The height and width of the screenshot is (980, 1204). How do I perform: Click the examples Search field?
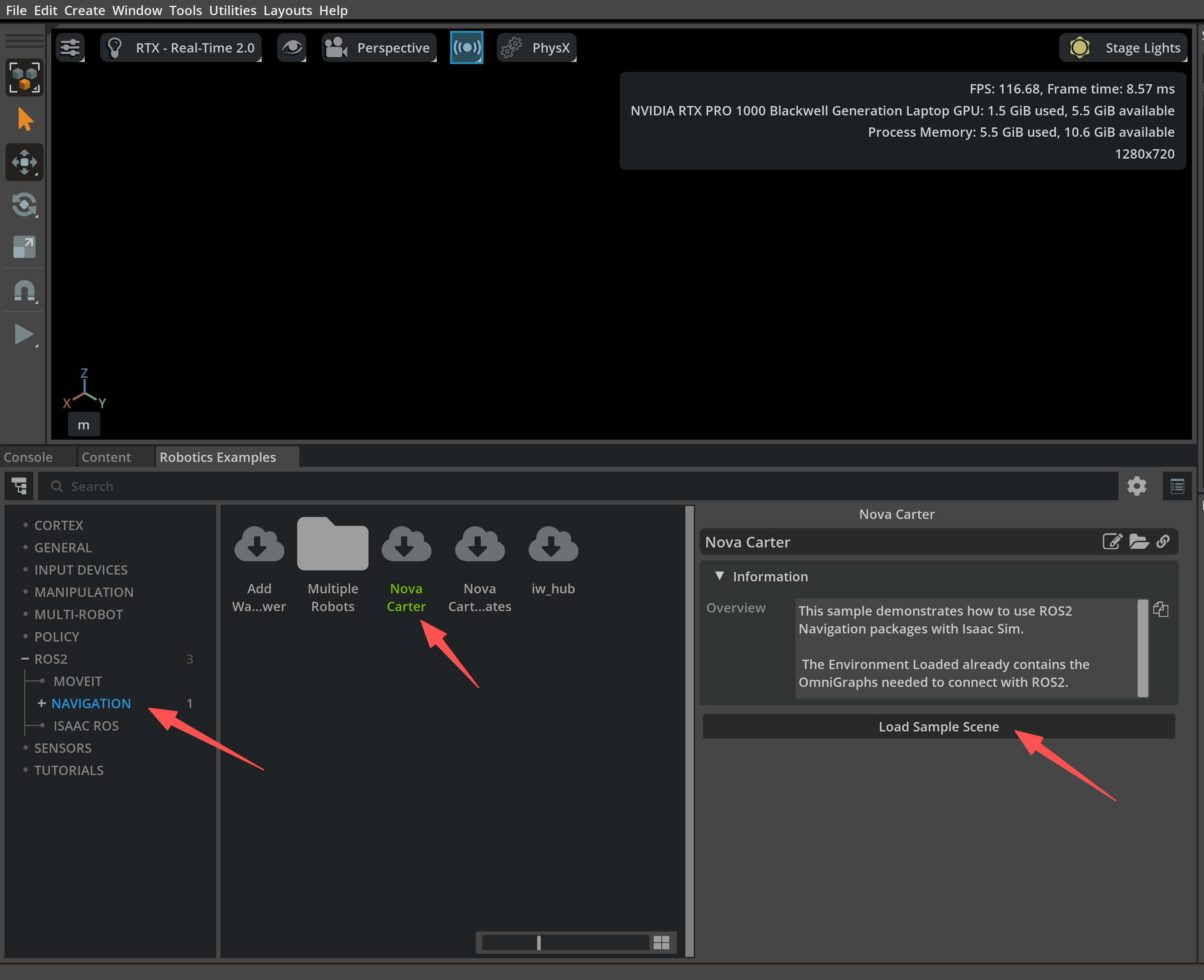pyautogui.click(x=578, y=486)
